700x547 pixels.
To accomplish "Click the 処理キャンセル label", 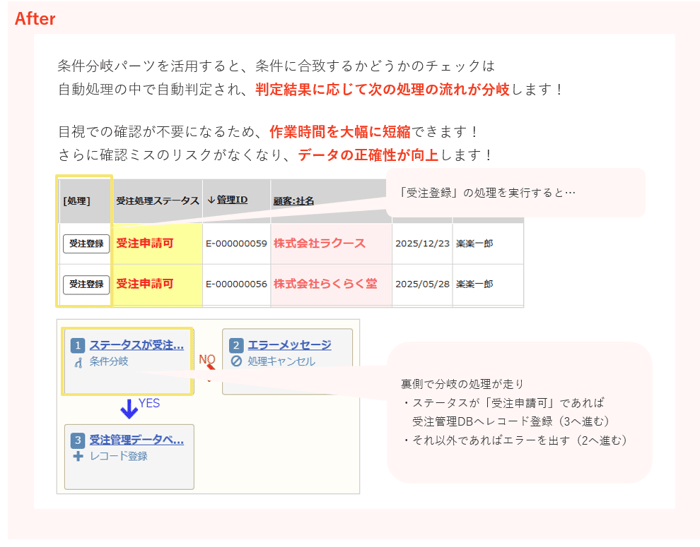I will tap(281, 362).
